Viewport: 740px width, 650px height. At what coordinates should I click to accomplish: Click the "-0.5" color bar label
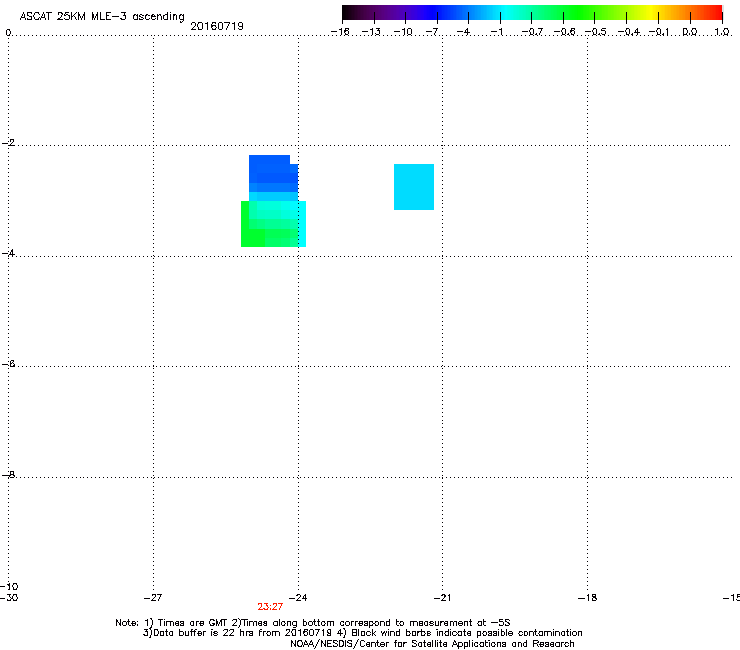[x=596, y=32]
